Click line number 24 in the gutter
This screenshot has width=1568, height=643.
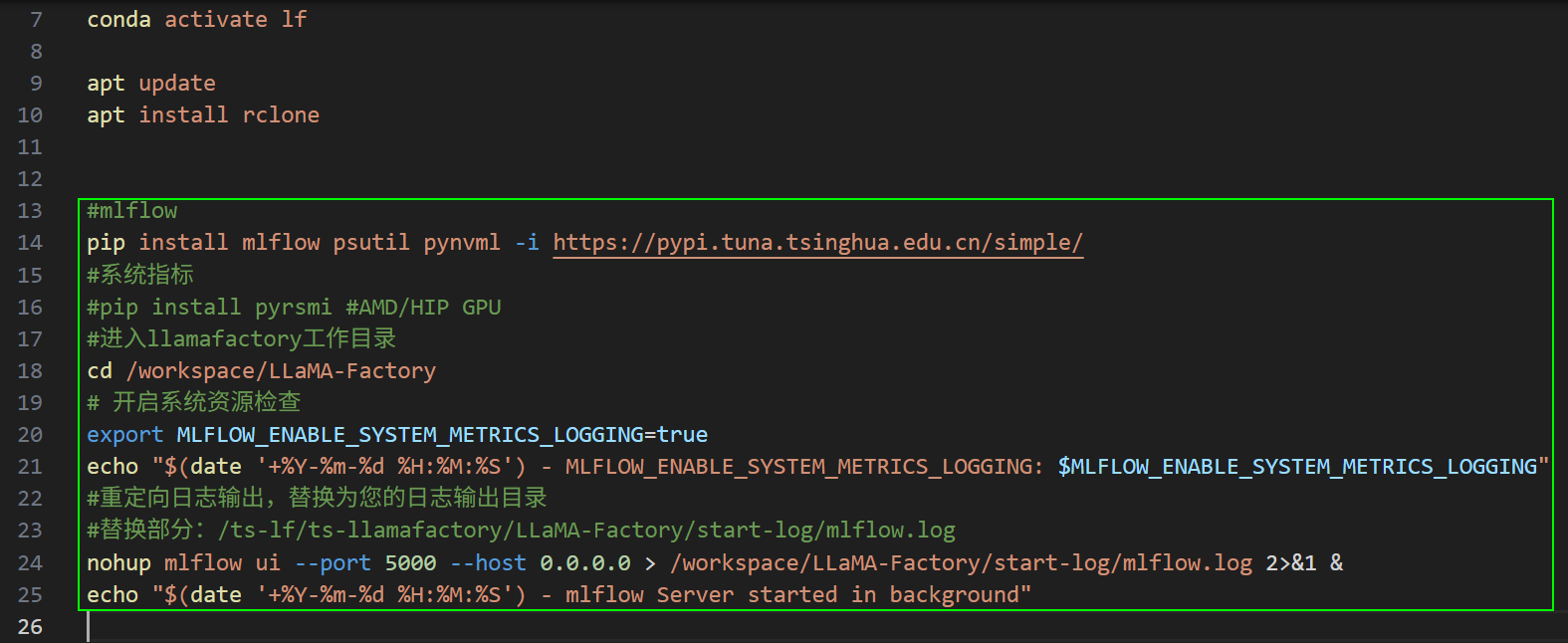tap(30, 563)
